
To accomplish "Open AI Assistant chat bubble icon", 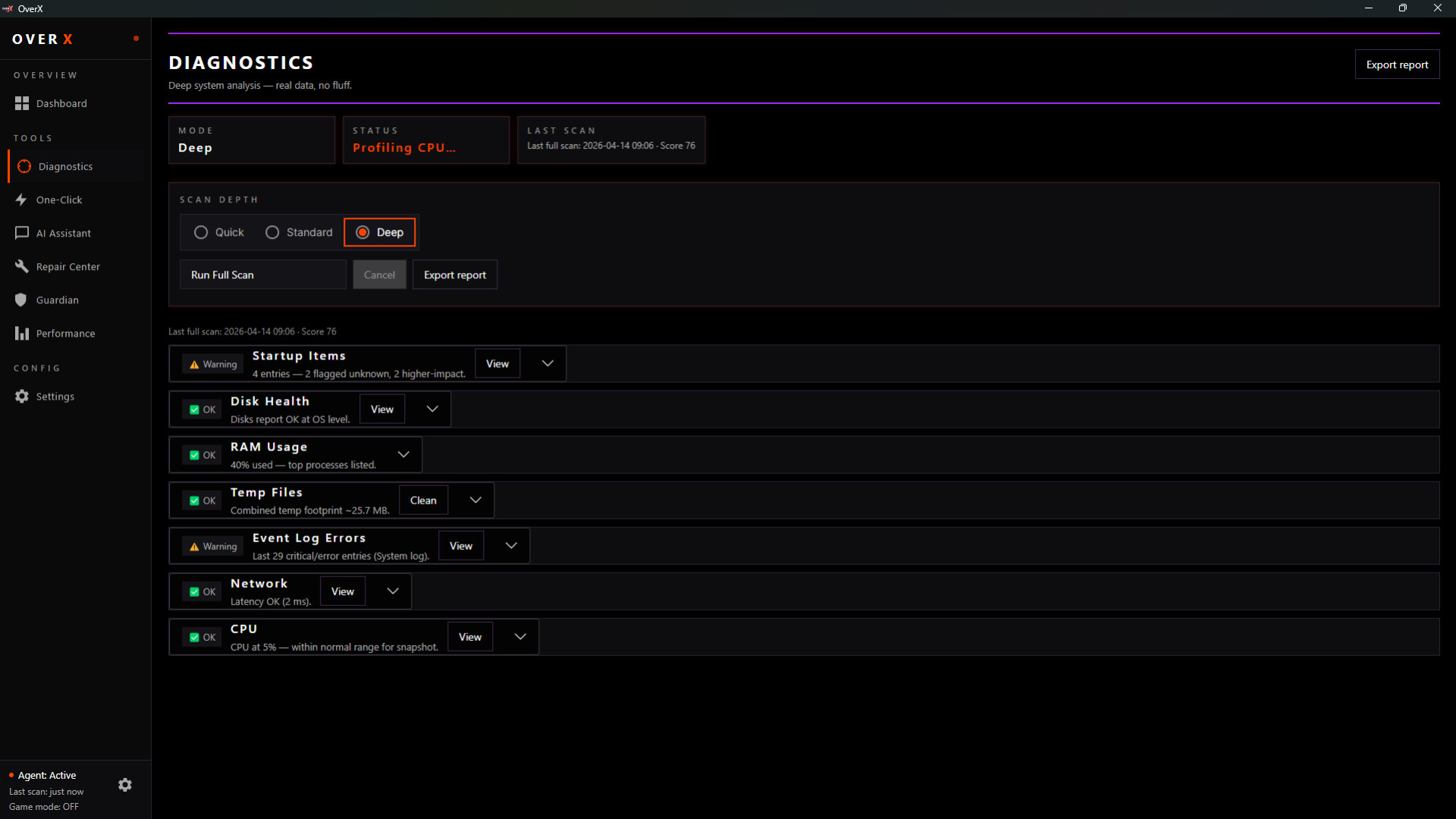I will click(x=21, y=233).
